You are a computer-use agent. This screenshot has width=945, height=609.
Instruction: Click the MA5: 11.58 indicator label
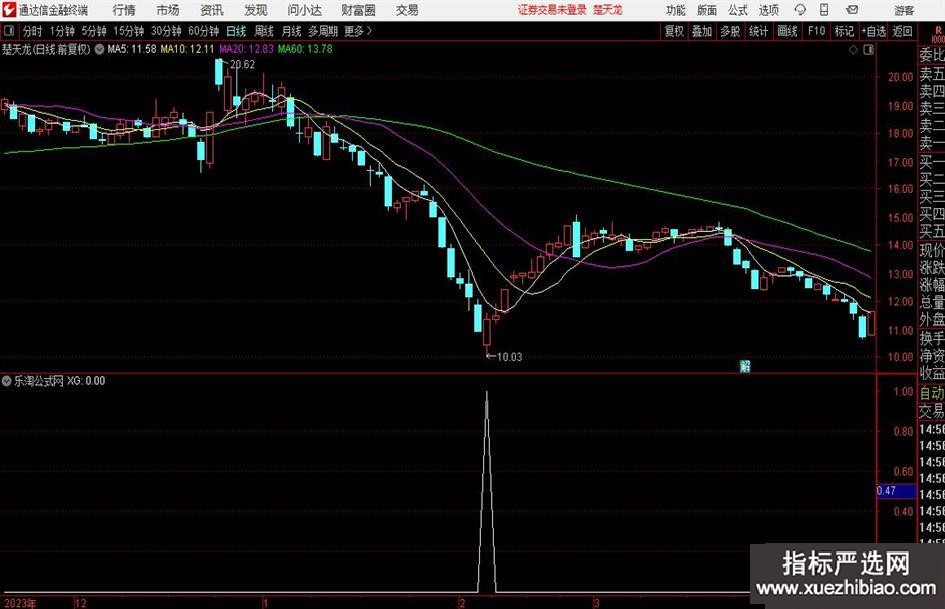coord(132,49)
